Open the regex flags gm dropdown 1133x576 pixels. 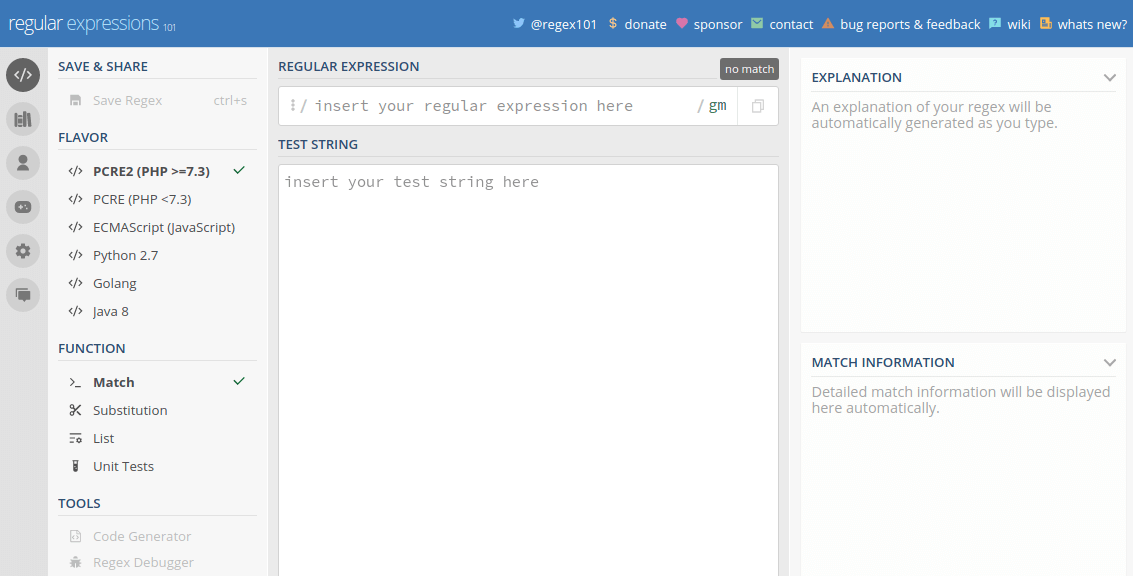click(x=717, y=105)
